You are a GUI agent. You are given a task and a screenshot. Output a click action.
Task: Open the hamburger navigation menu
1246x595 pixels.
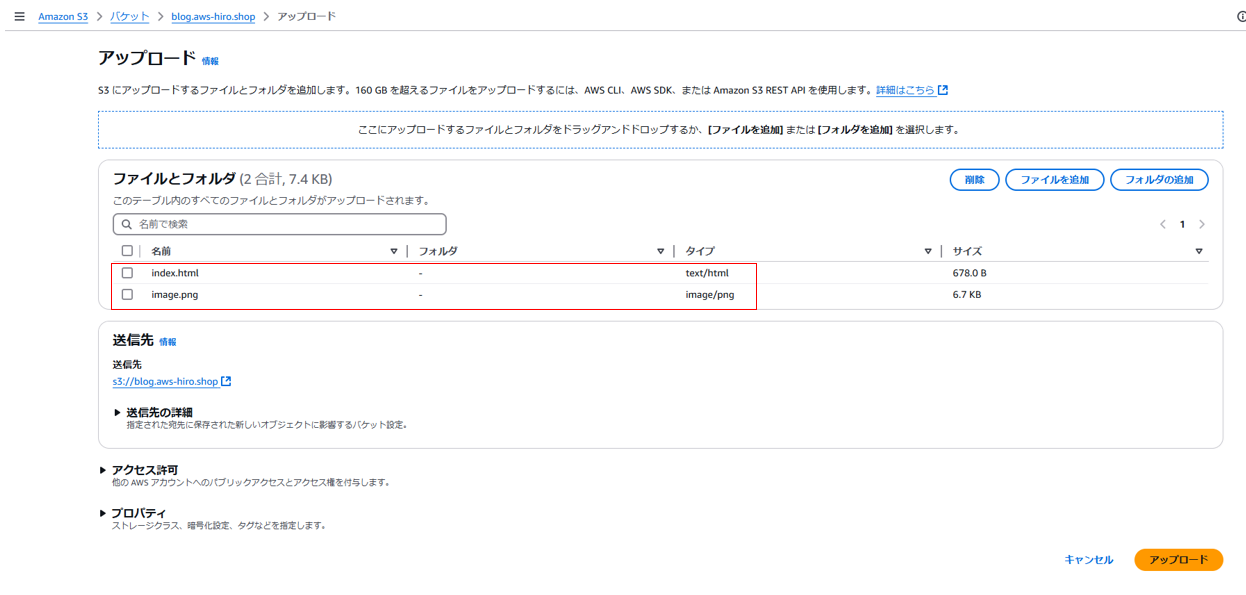[x=19, y=17]
